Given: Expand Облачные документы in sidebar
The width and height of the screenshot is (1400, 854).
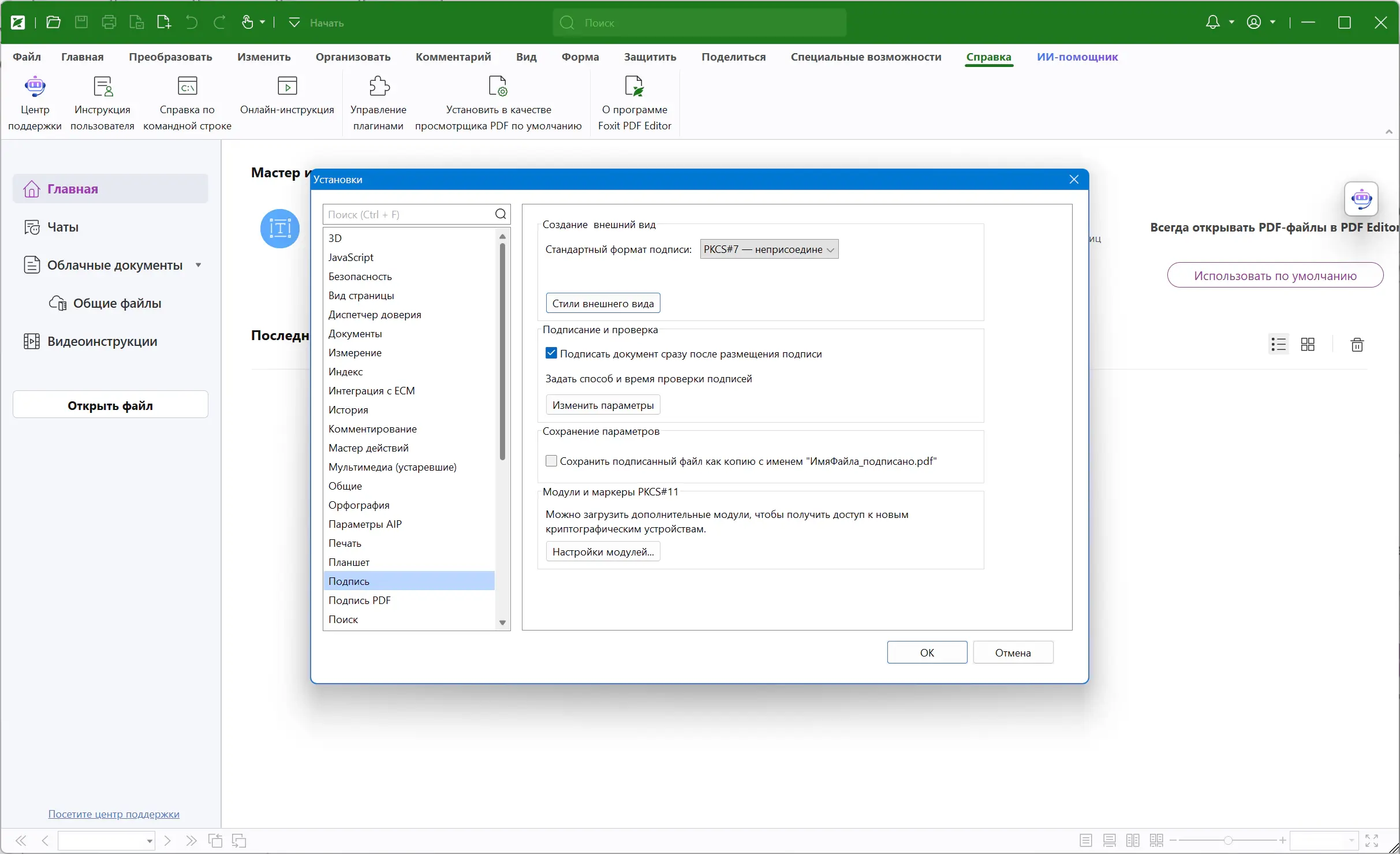Looking at the screenshot, I should pos(199,265).
